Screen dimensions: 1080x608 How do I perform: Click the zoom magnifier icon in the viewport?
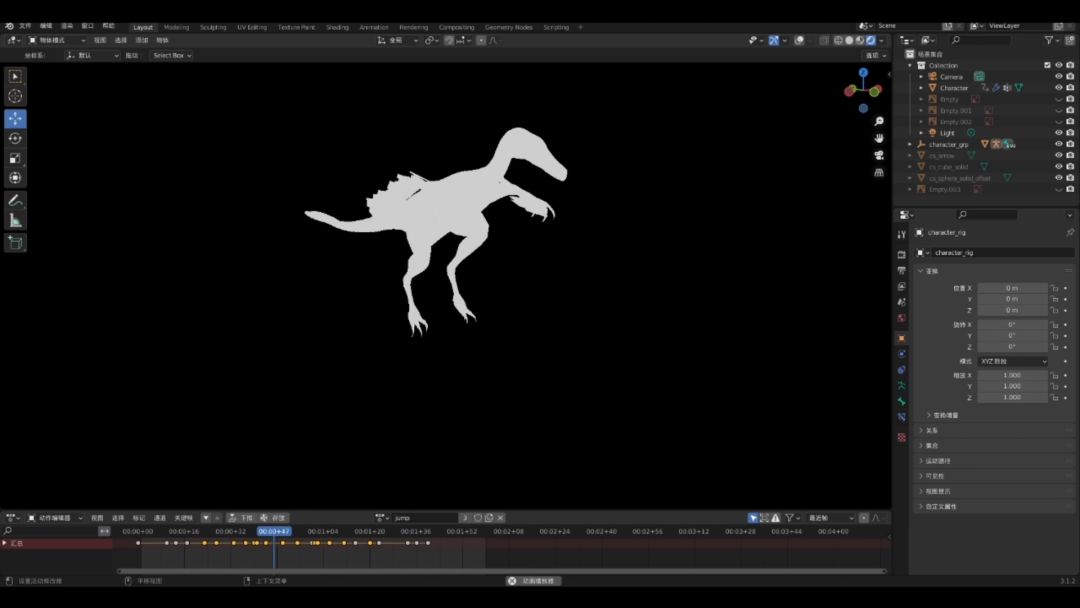click(x=879, y=121)
